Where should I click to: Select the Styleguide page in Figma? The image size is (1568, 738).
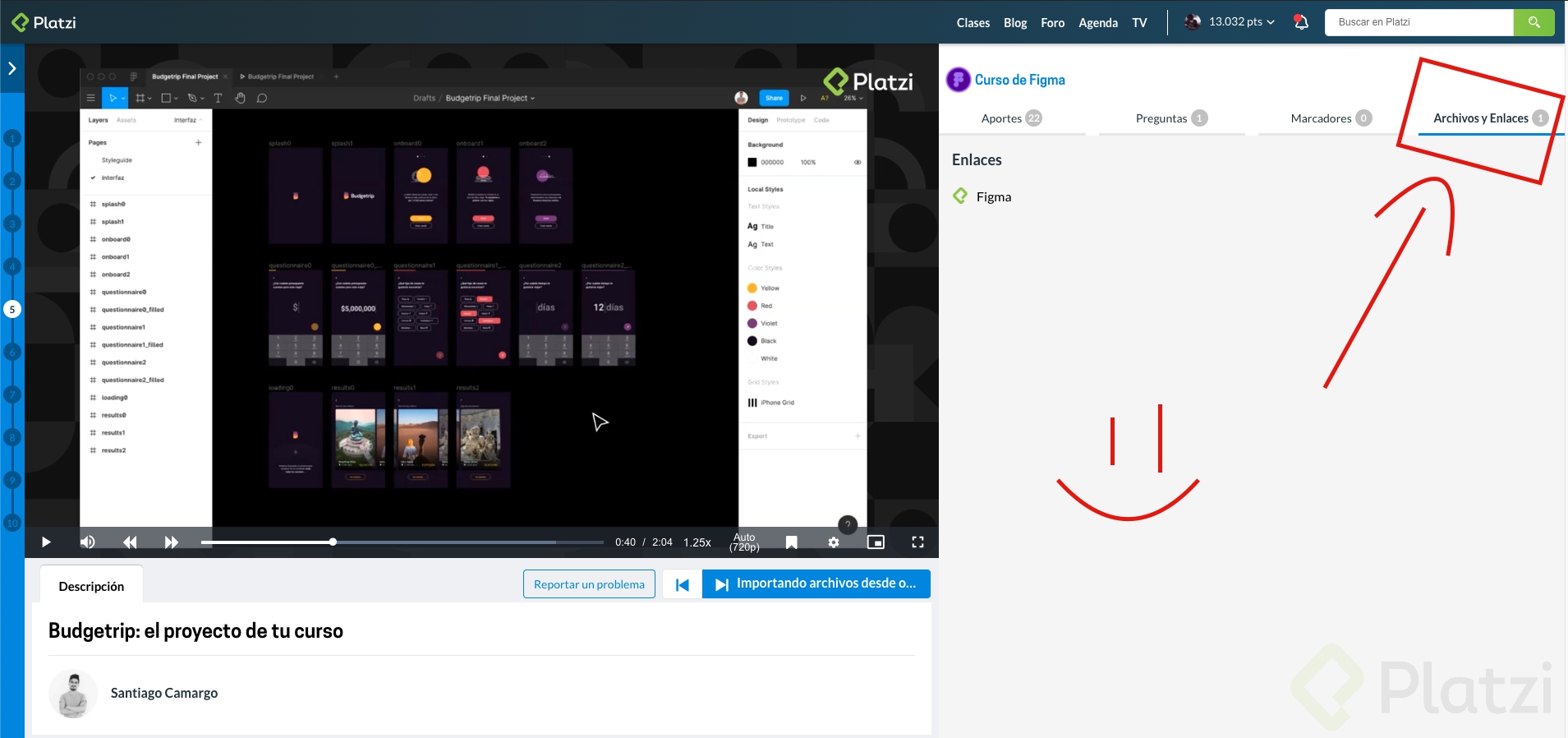click(x=117, y=160)
